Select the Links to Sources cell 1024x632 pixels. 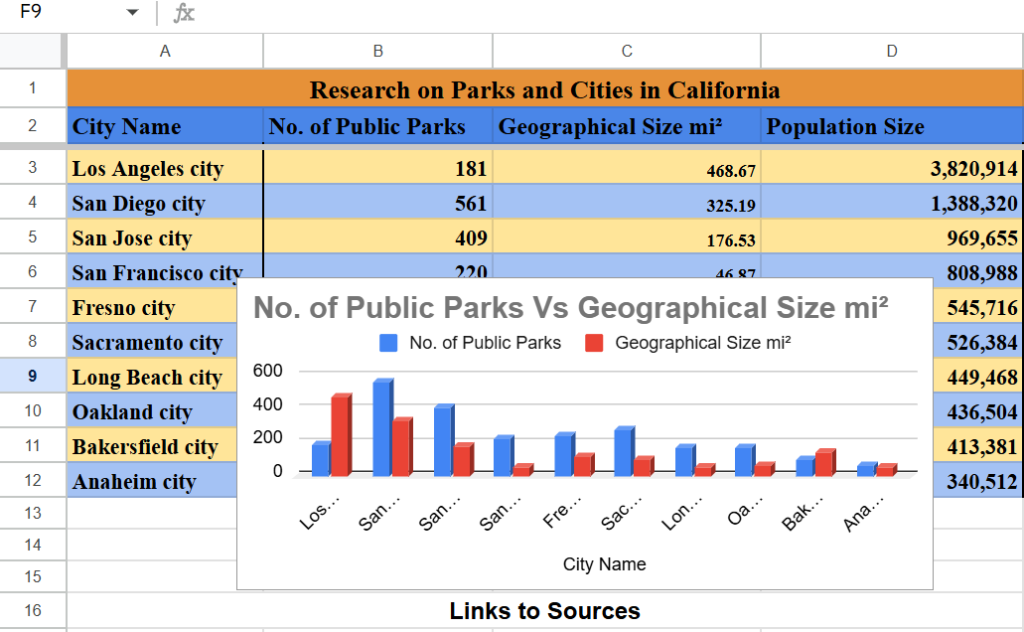coord(544,611)
